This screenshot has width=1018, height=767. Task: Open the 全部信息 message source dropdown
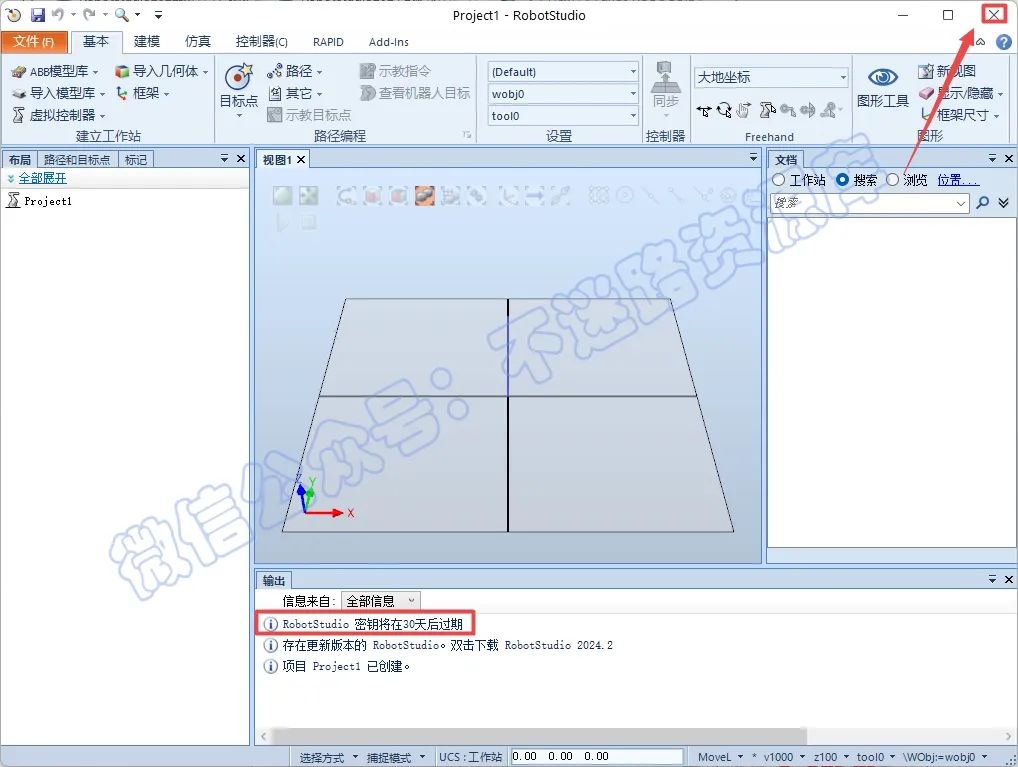pyautogui.click(x=380, y=601)
